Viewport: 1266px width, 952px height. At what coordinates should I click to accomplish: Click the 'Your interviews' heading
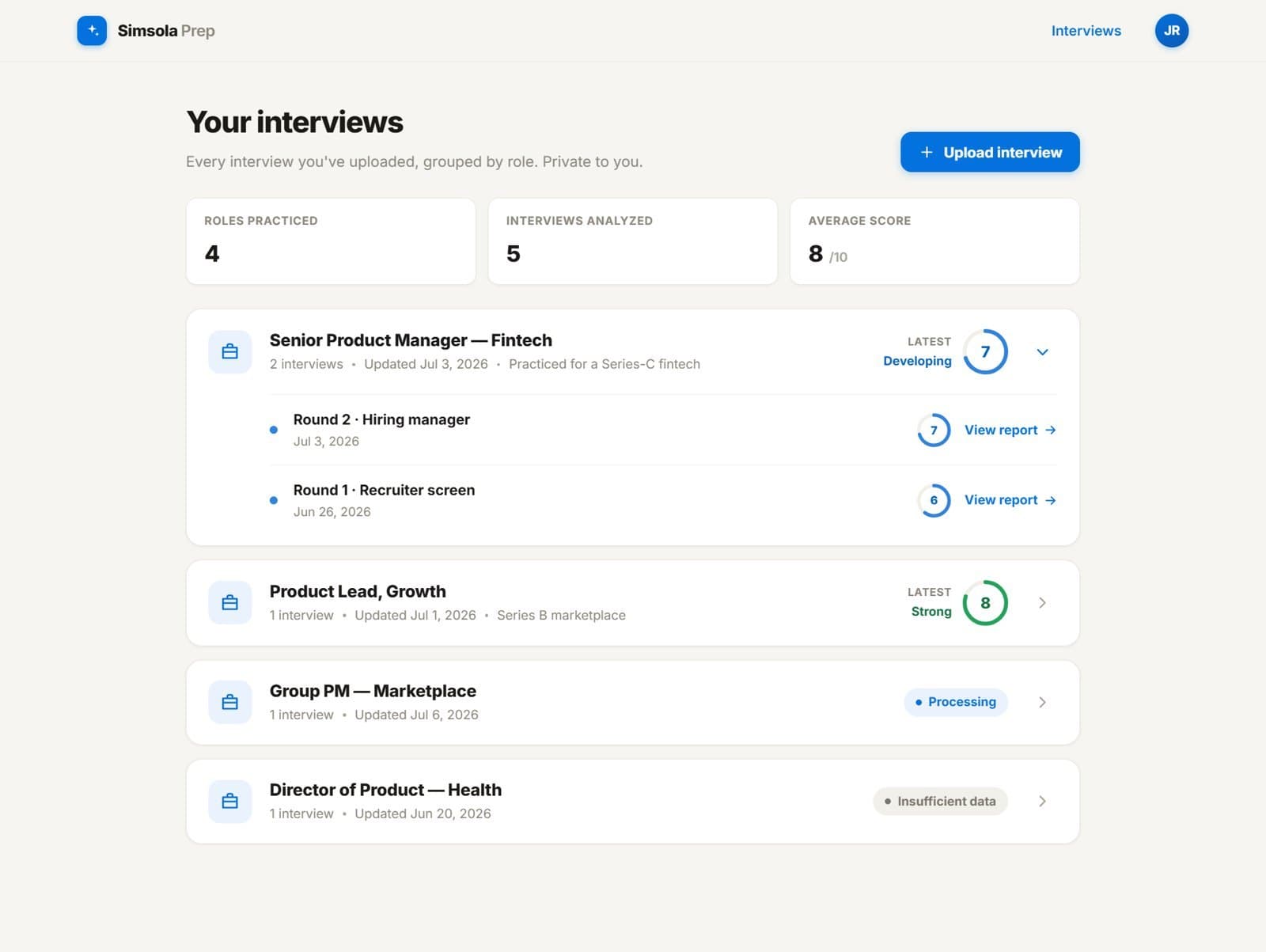click(294, 122)
